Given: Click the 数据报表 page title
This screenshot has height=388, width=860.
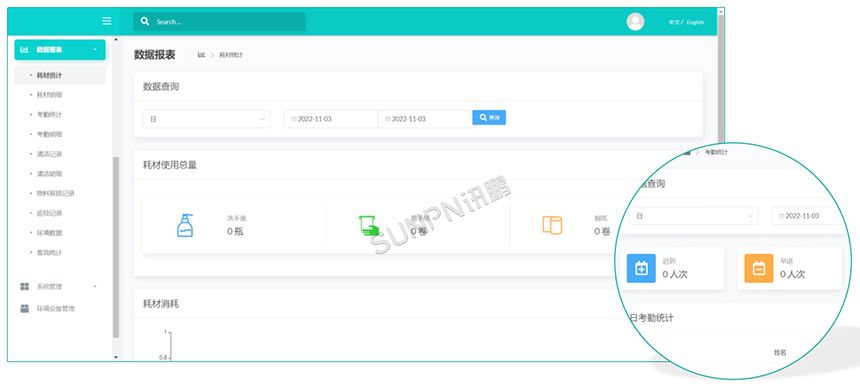Looking at the screenshot, I should 155,54.
